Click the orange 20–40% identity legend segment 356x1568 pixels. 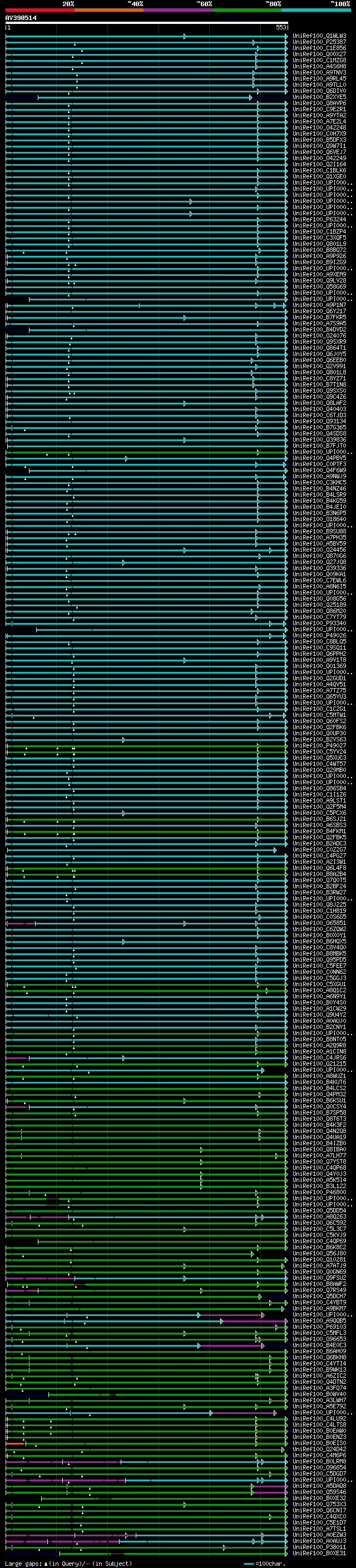tap(109, 10)
